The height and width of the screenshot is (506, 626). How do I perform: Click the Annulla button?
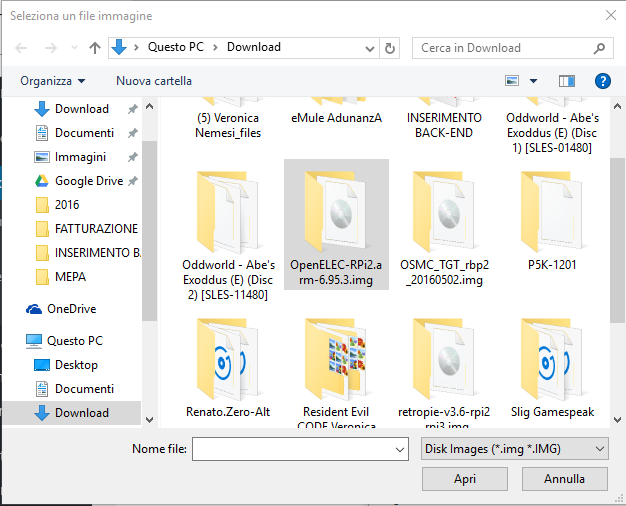click(565, 479)
